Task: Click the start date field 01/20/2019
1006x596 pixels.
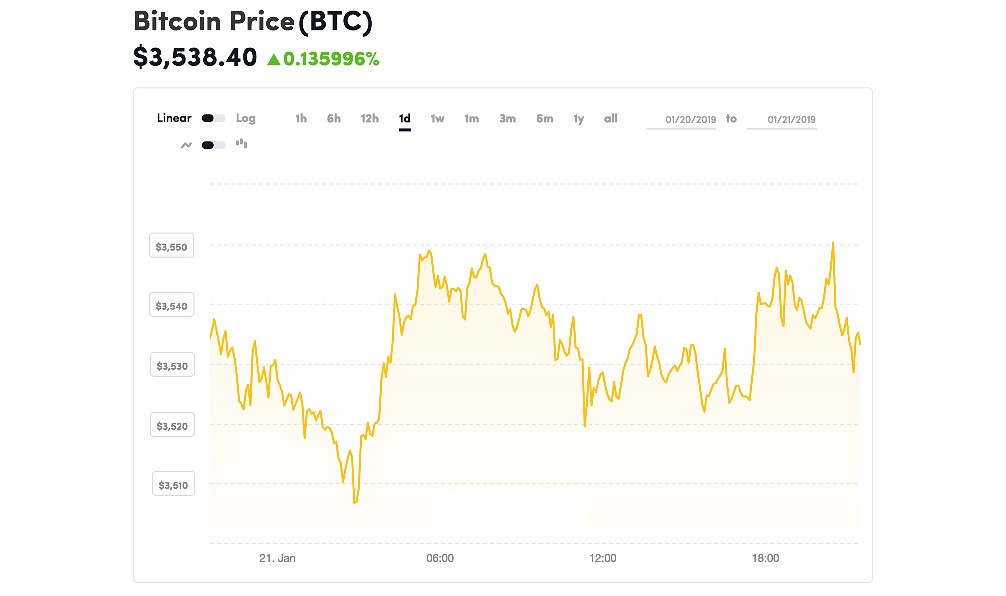Action: point(681,120)
